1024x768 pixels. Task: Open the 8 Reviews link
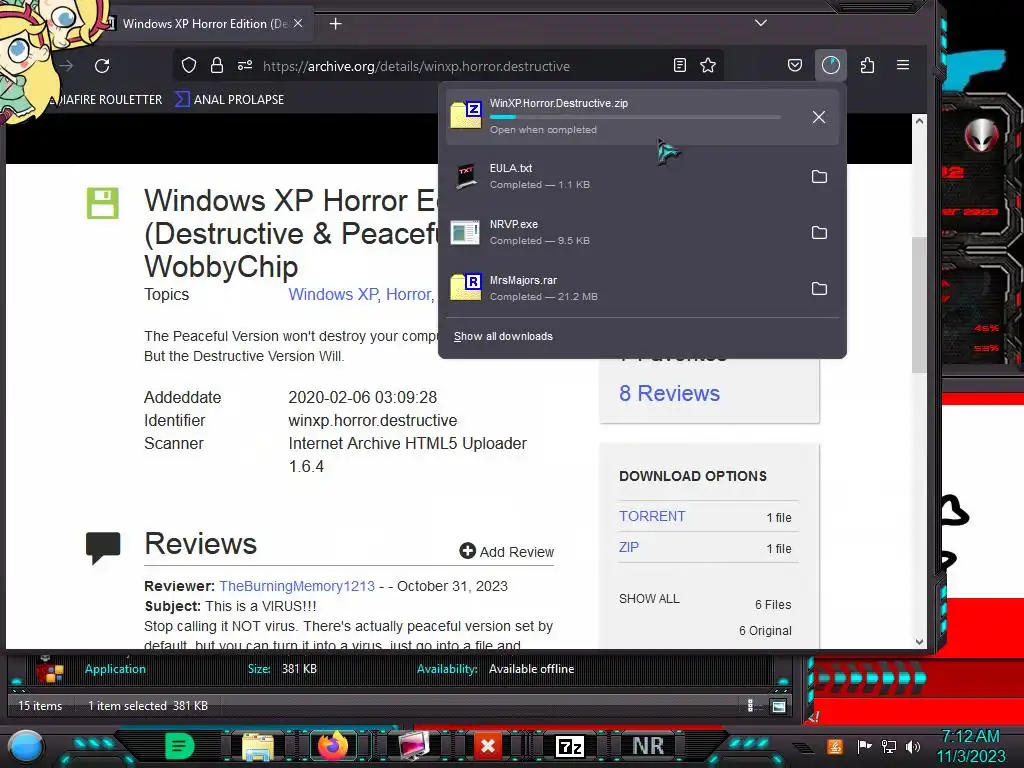tap(669, 393)
